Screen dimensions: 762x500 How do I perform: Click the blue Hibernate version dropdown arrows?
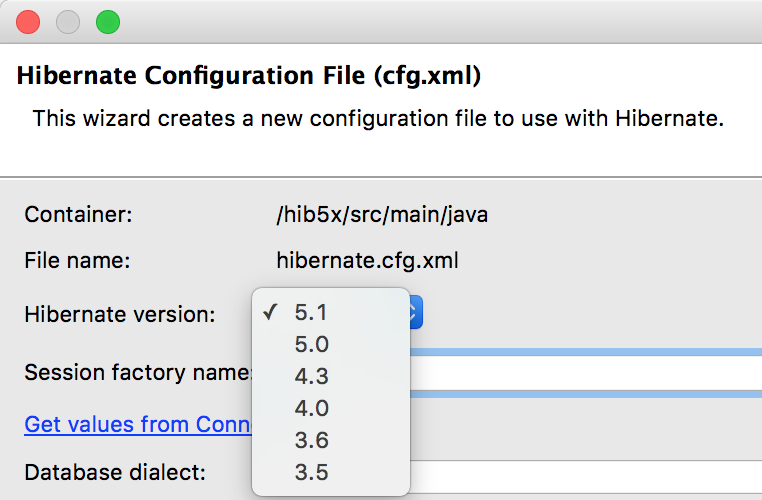click(417, 313)
